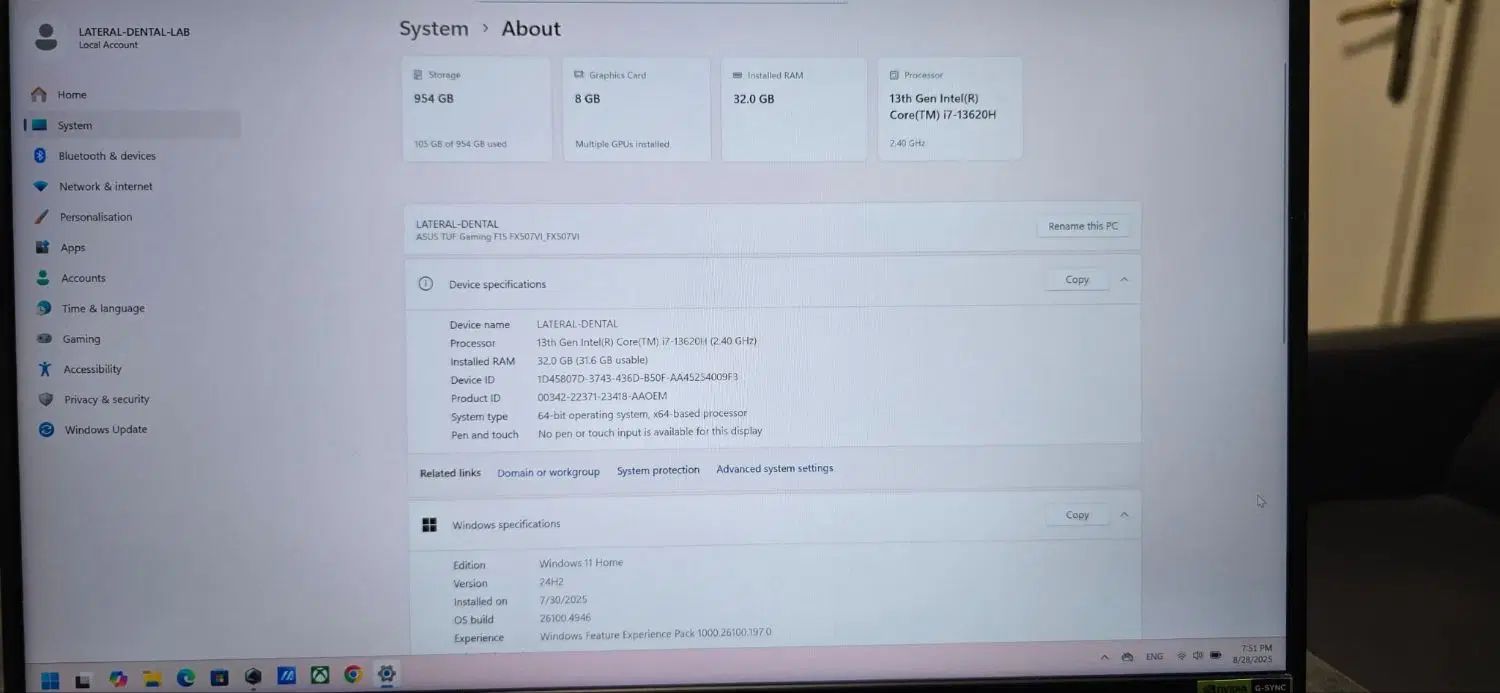1500x693 pixels.
Task: Open Google Chrome from the taskbar
Action: pos(353,675)
